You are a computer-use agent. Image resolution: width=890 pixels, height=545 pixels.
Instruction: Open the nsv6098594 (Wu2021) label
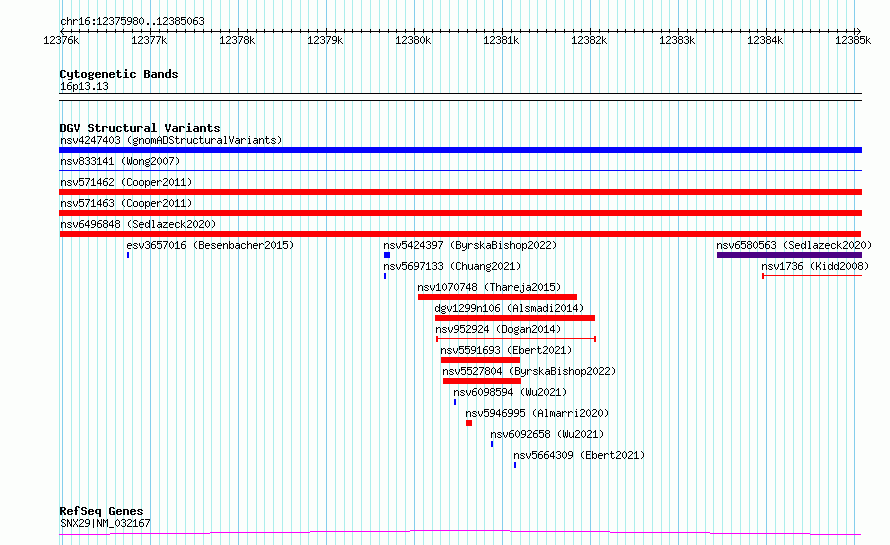(510, 392)
